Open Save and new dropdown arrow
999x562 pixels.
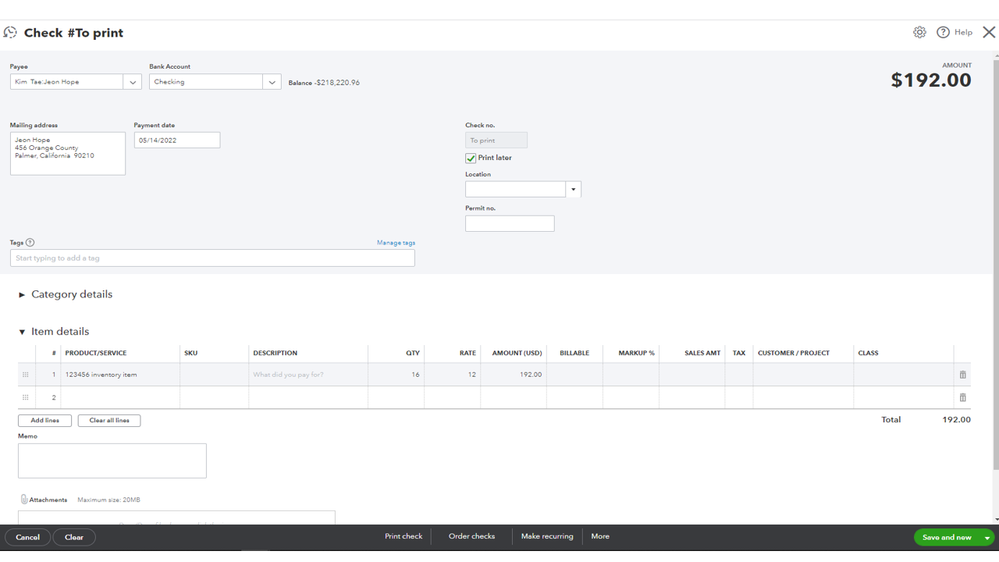point(987,538)
